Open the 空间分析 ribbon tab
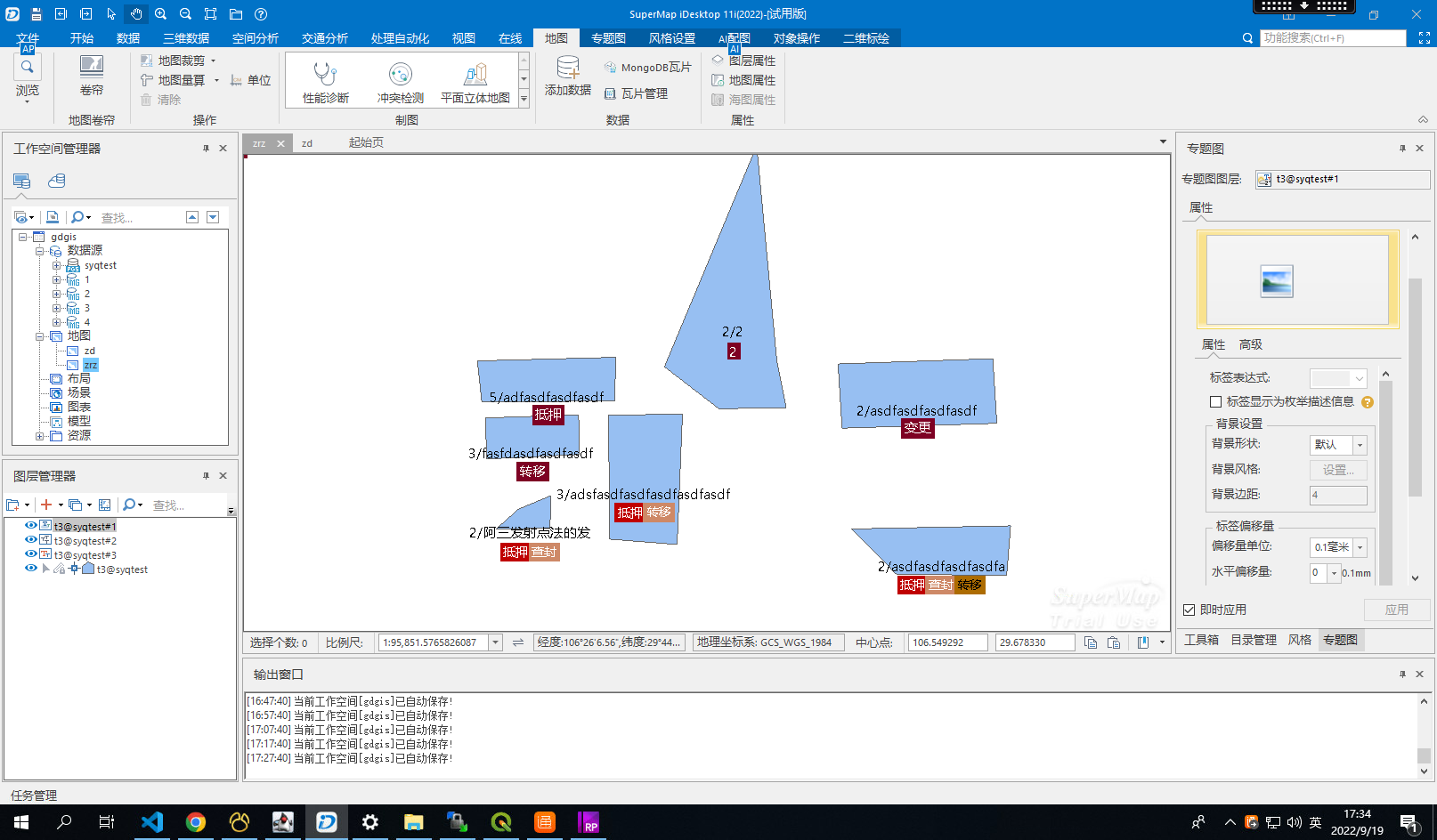 coord(255,38)
